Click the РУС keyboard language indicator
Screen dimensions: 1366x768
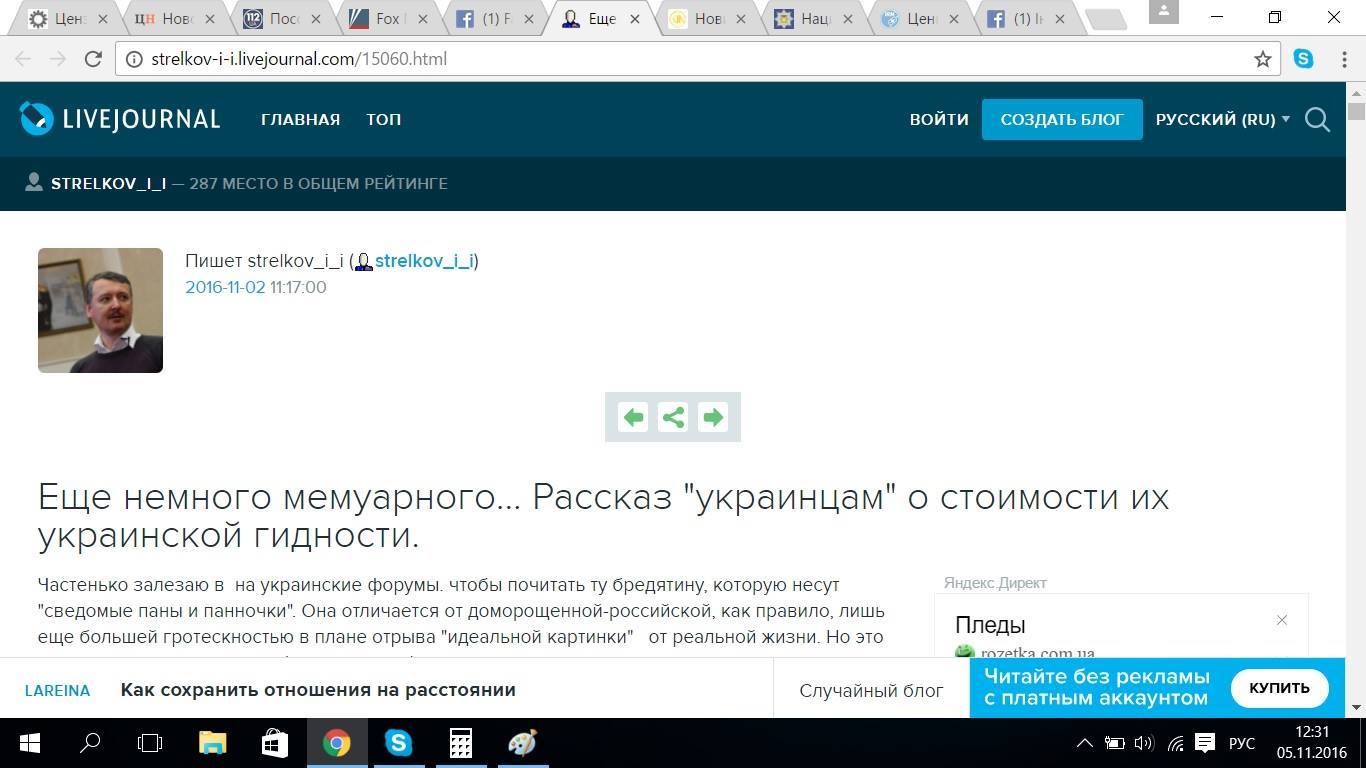[x=1241, y=743]
